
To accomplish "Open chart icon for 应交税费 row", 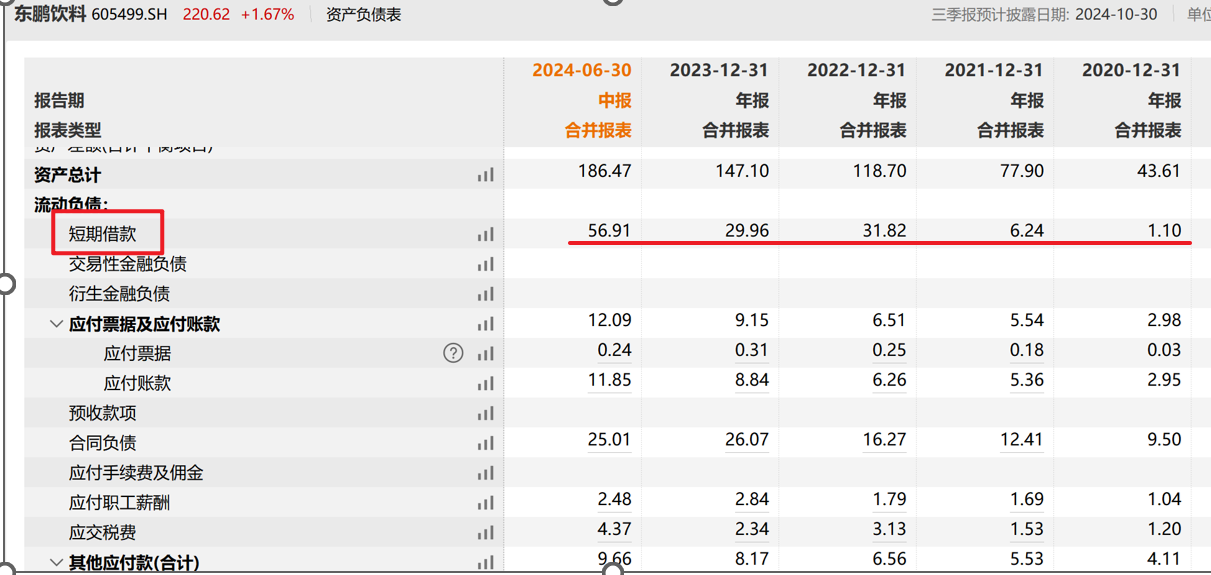I will pos(485,533).
